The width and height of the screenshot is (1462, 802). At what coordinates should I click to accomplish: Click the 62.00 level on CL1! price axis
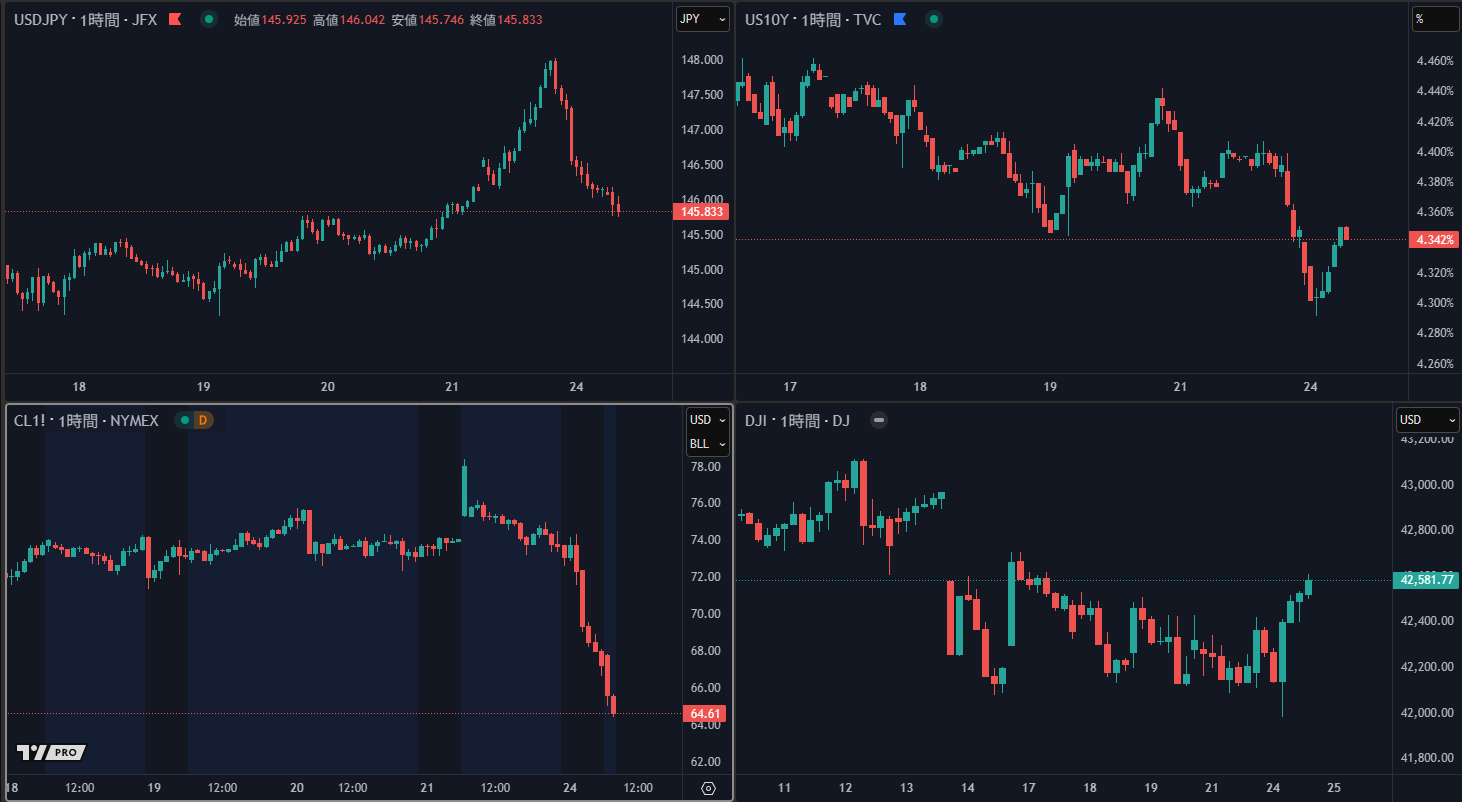coord(706,762)
